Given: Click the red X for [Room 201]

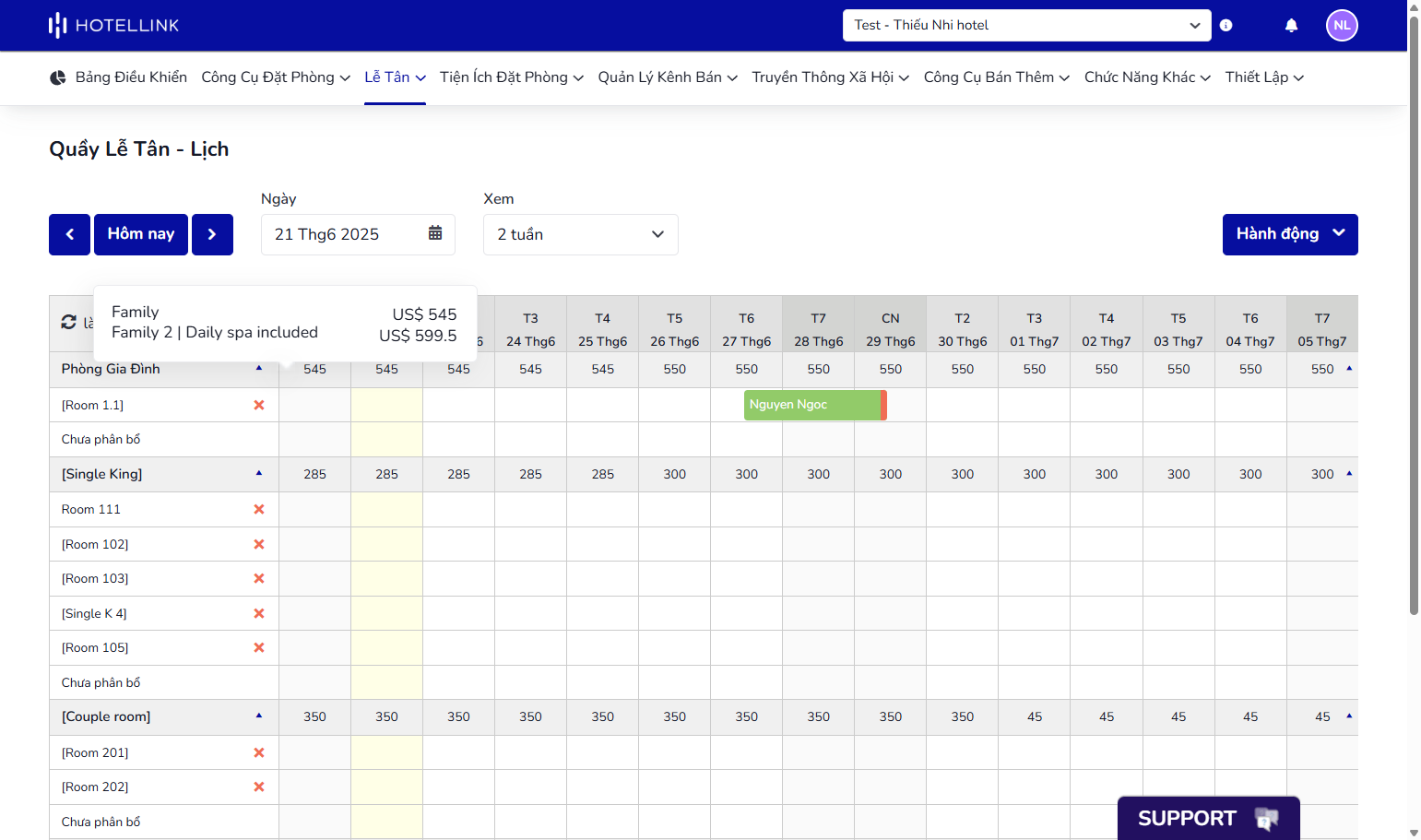Looking at the screenshot, I should point(259,752).
